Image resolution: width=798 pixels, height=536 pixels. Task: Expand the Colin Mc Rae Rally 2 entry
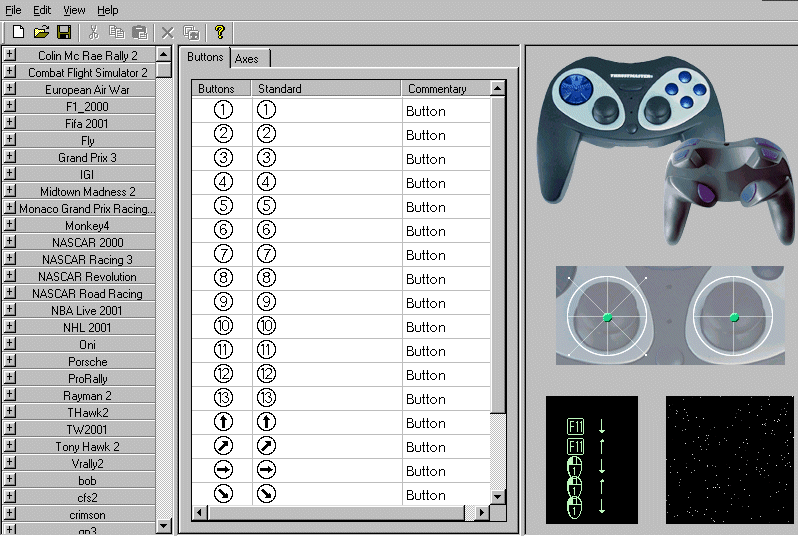pos(9,55)
